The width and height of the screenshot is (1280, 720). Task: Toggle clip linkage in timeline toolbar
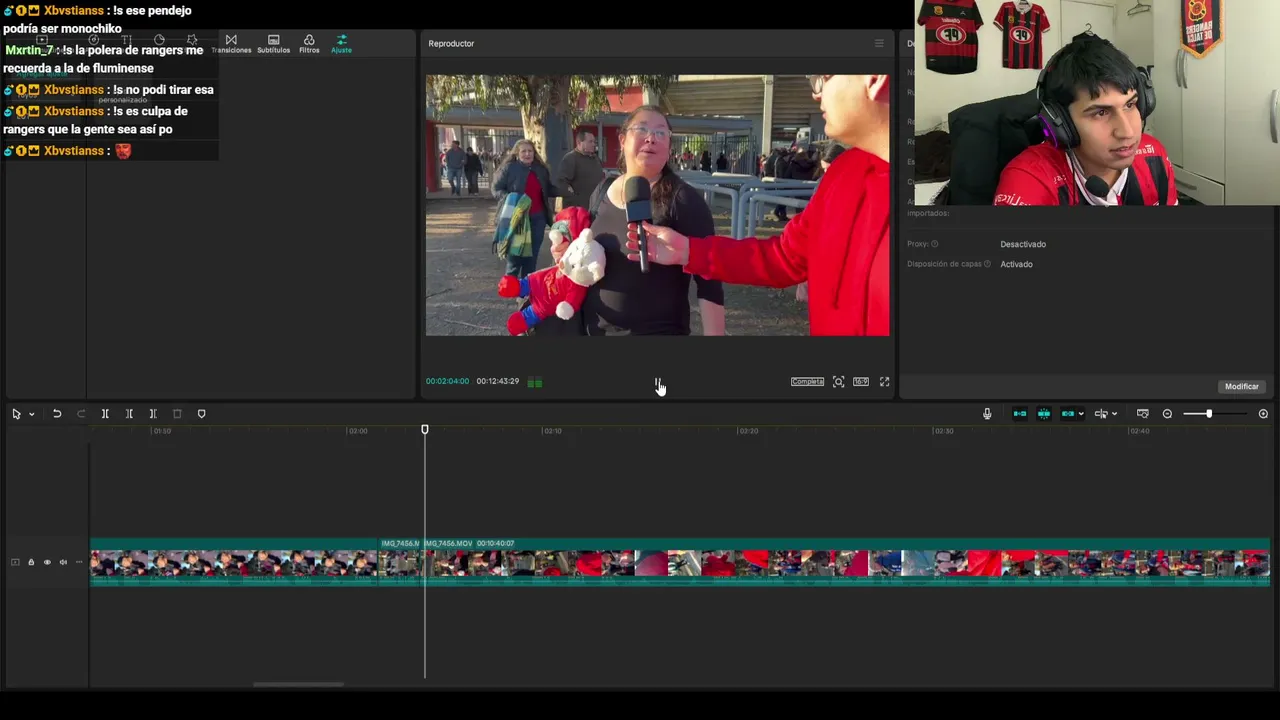tap(1068, 414)
